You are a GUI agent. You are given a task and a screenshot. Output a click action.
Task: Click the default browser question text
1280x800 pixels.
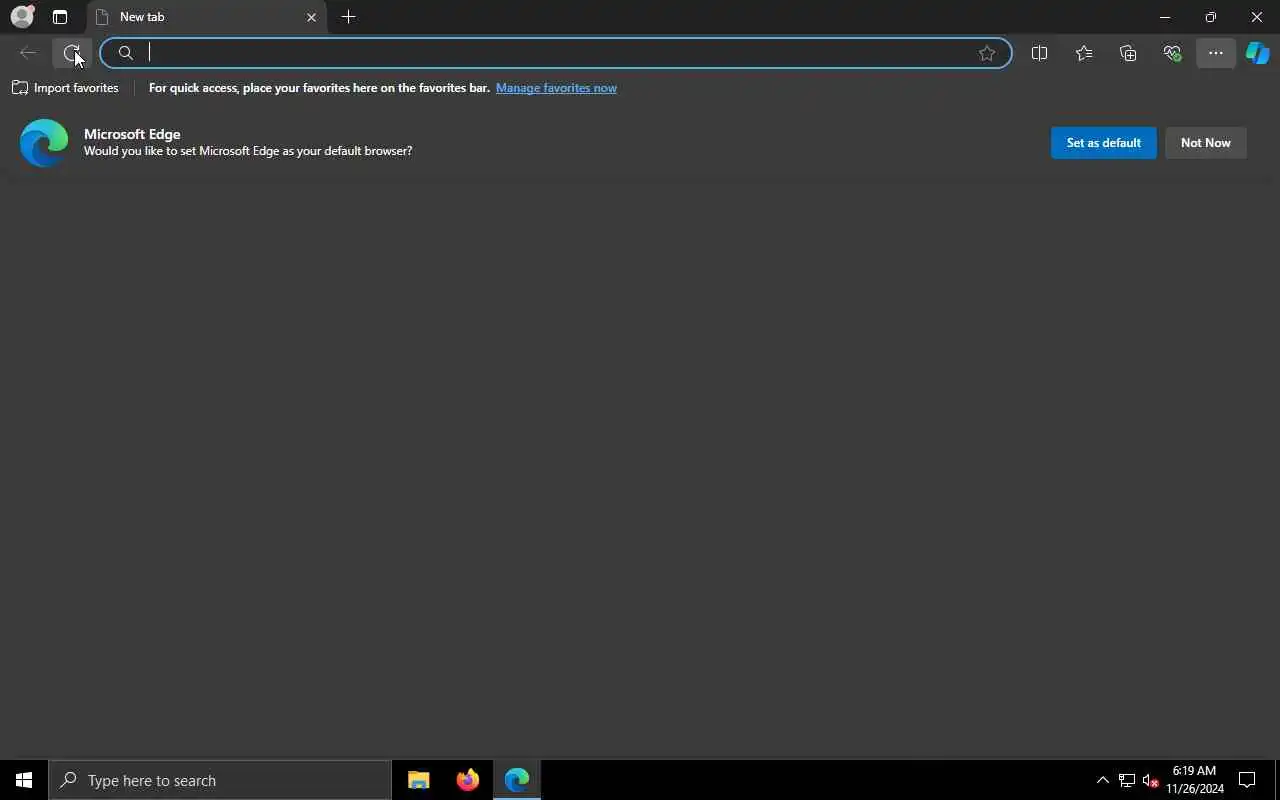pyautogui.click(x=248, y=151)
